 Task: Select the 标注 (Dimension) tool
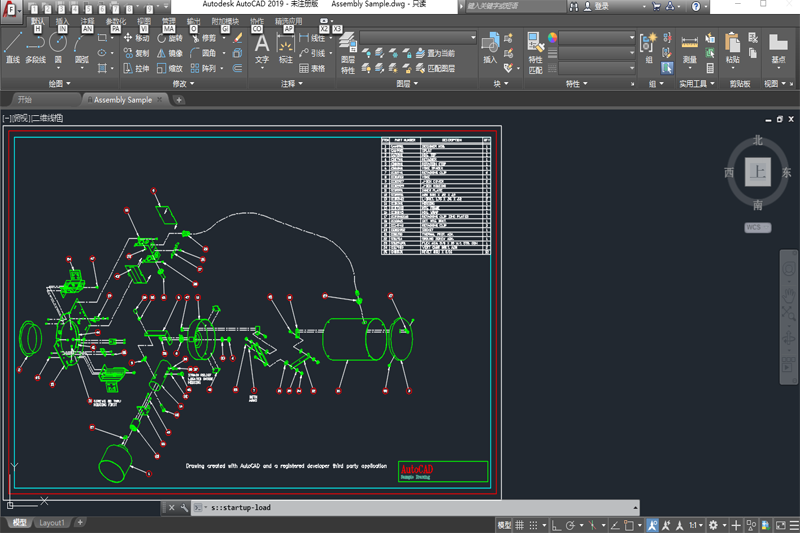(286, 48)
